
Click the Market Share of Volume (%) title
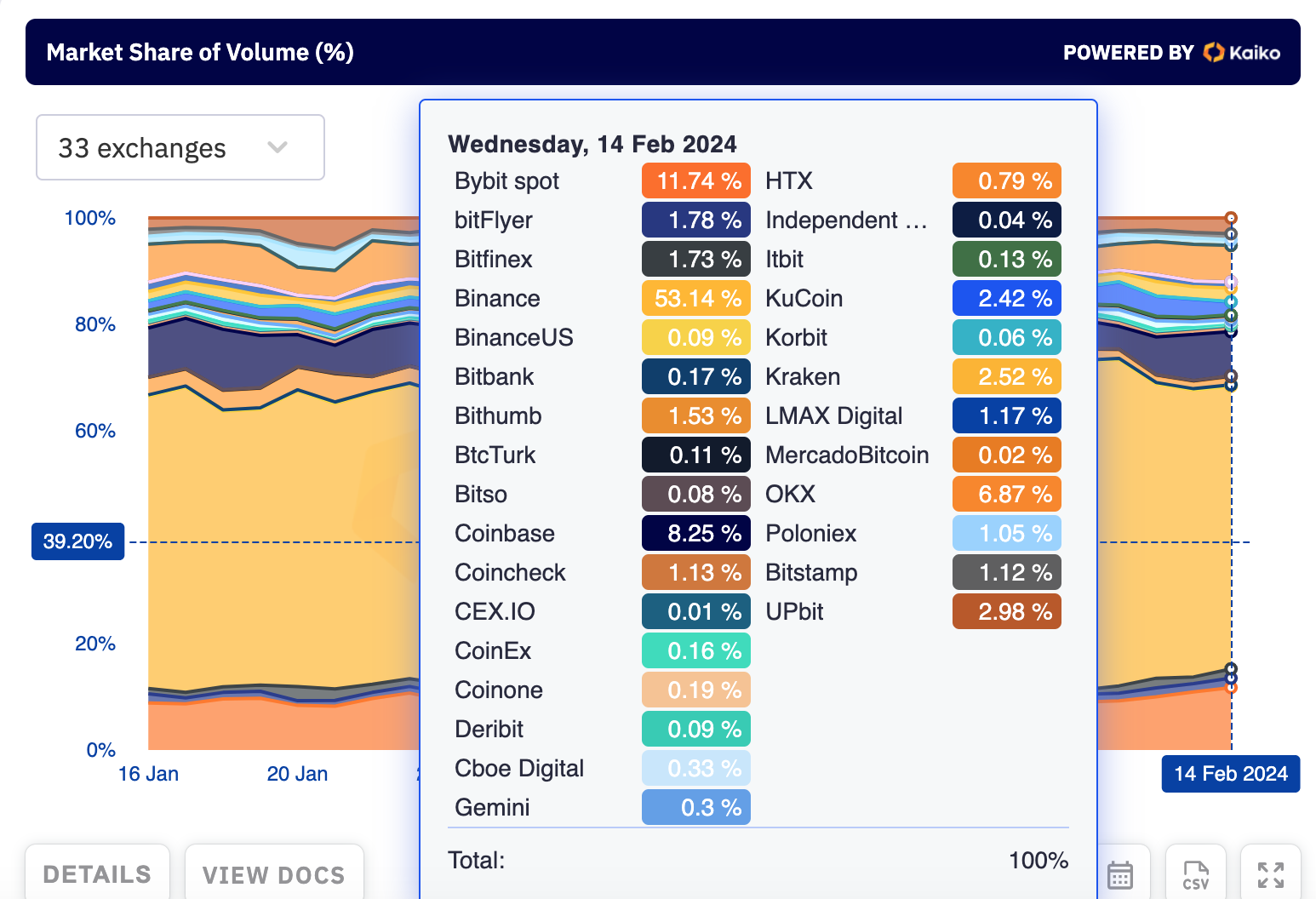coord(200,53)
